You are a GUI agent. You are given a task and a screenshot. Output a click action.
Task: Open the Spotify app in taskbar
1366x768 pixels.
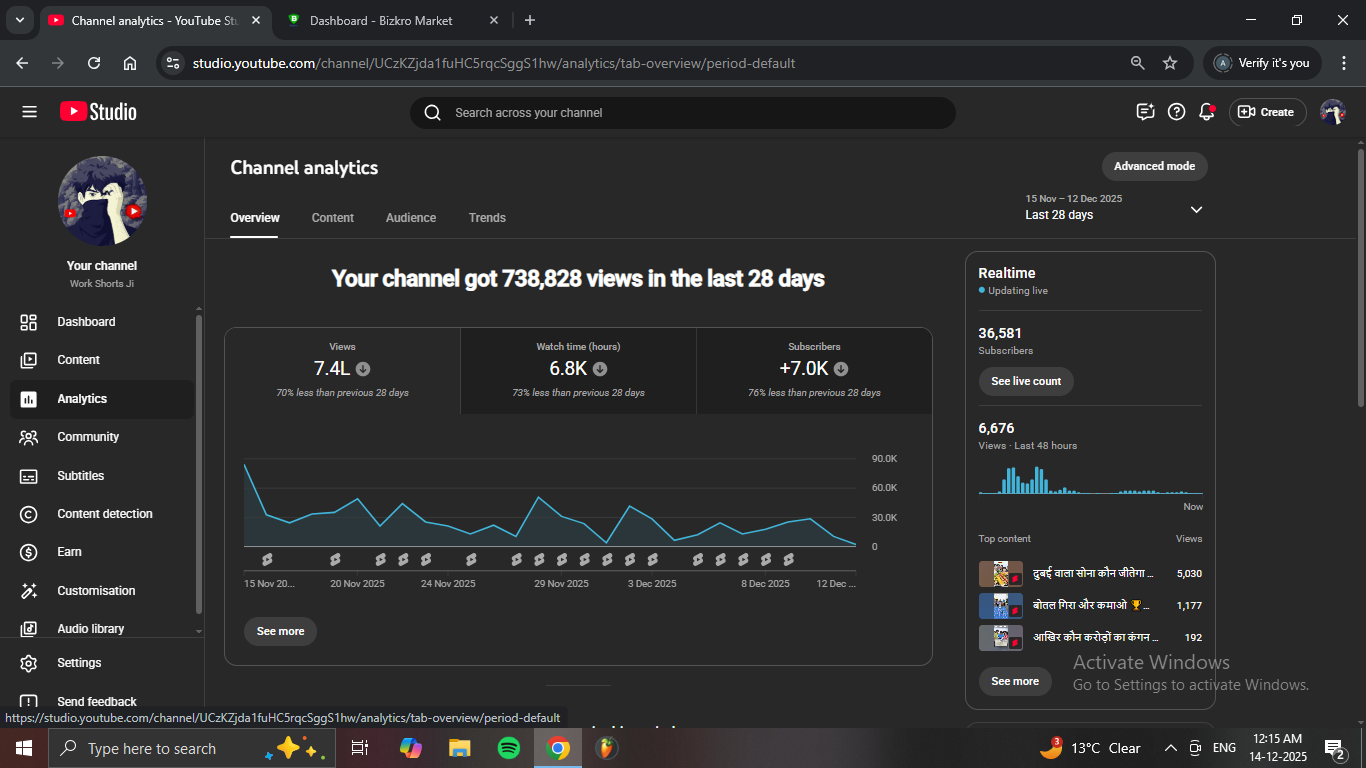[508, 748]
